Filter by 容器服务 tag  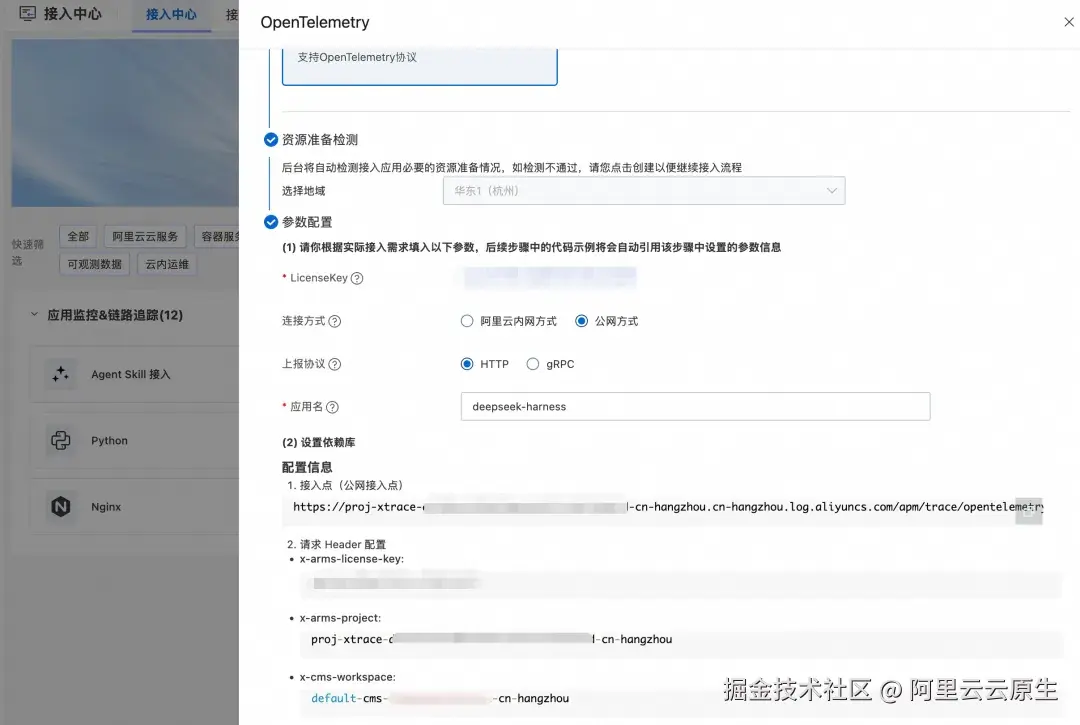tap(217, 236)
